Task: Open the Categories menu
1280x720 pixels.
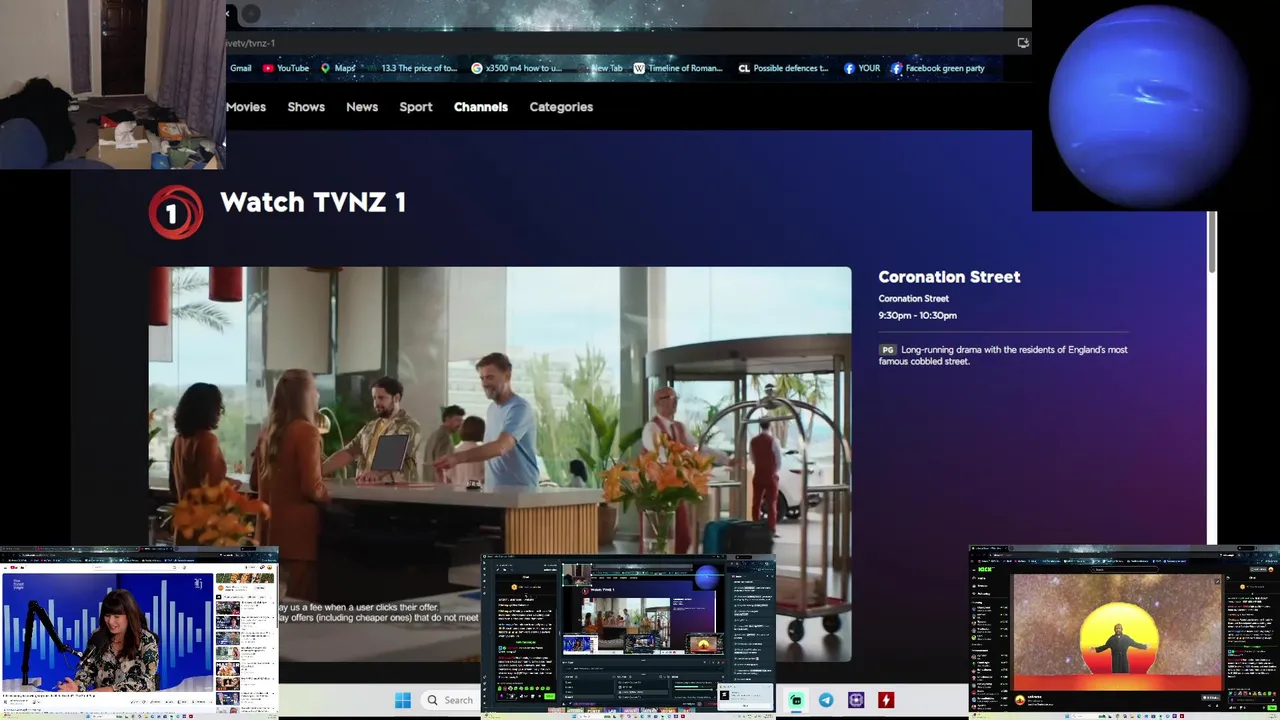Action: point(561,107)
